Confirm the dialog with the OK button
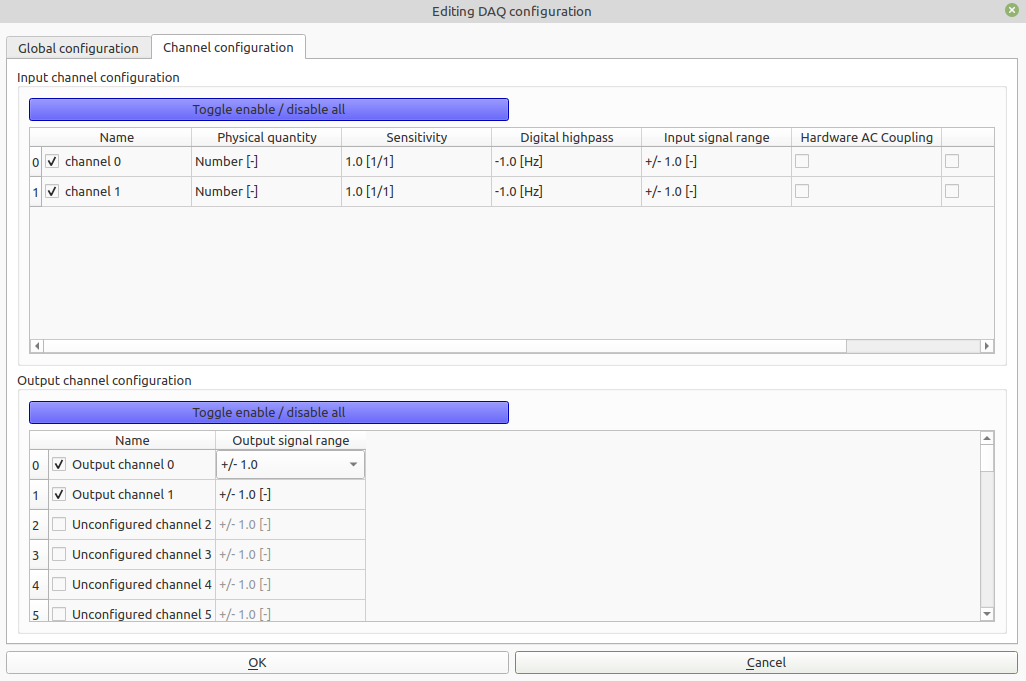 tap(257, 662)
